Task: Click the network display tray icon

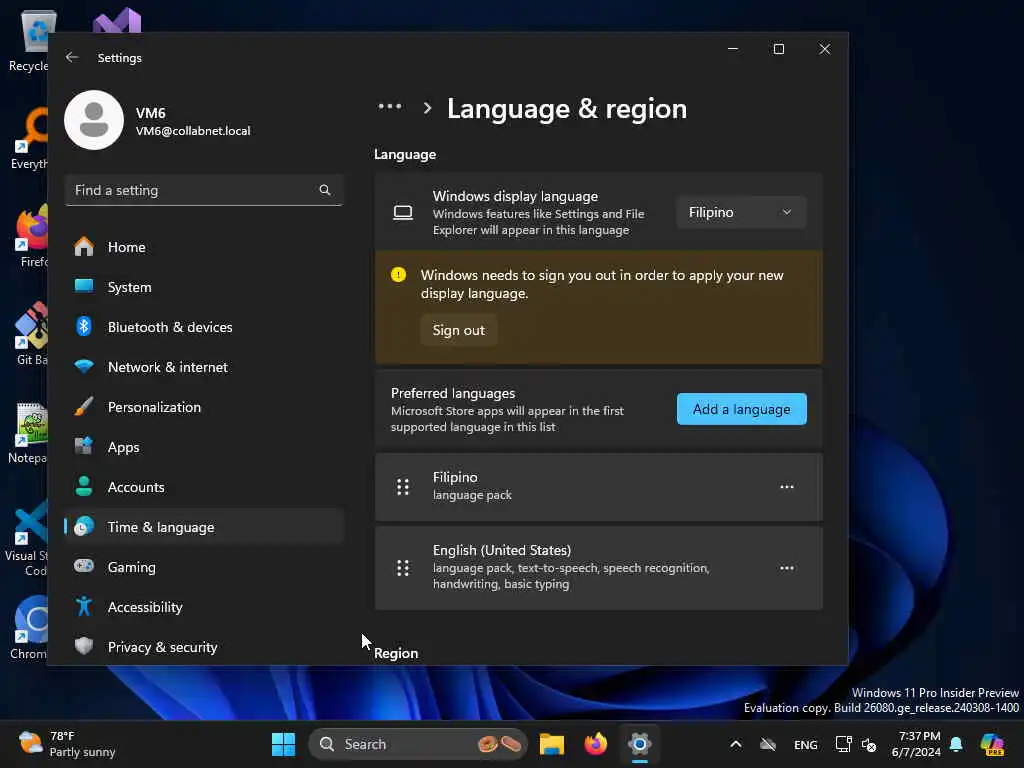Action: [843, 744]
